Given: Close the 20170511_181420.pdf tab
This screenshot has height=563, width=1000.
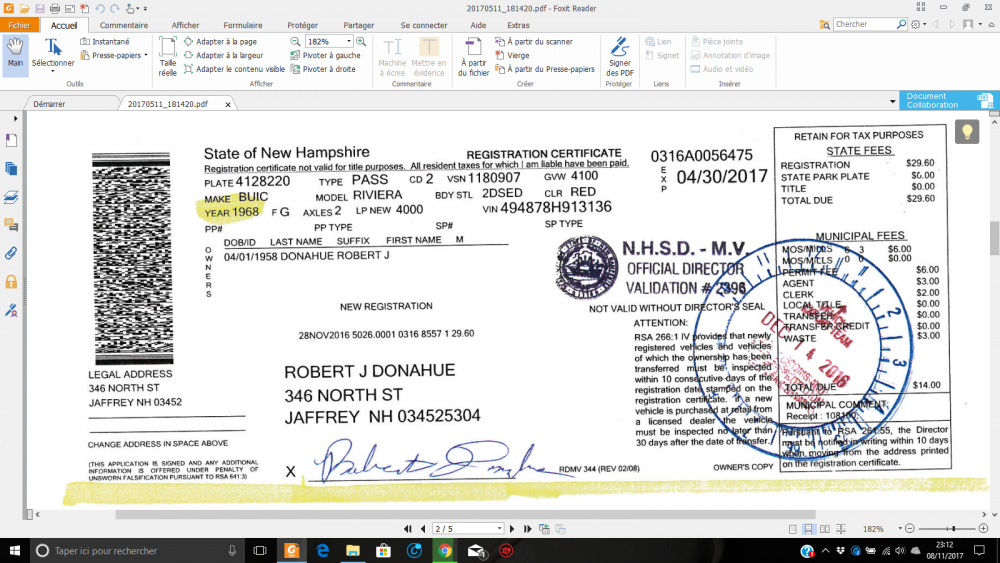Looking at the screenshot, I should click(x=228, y=105).
